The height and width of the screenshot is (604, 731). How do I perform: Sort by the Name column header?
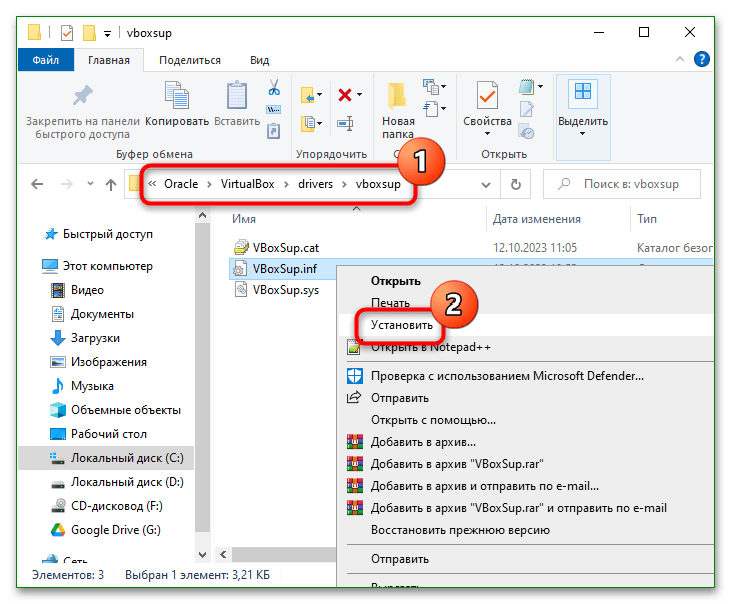coord(244,219)
